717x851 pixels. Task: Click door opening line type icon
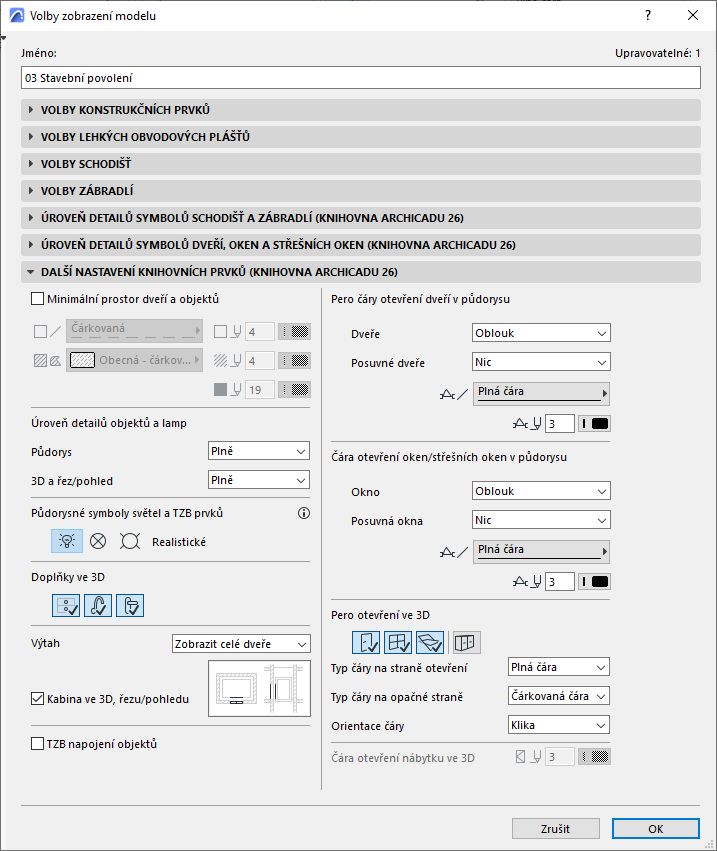click(454, 395)
